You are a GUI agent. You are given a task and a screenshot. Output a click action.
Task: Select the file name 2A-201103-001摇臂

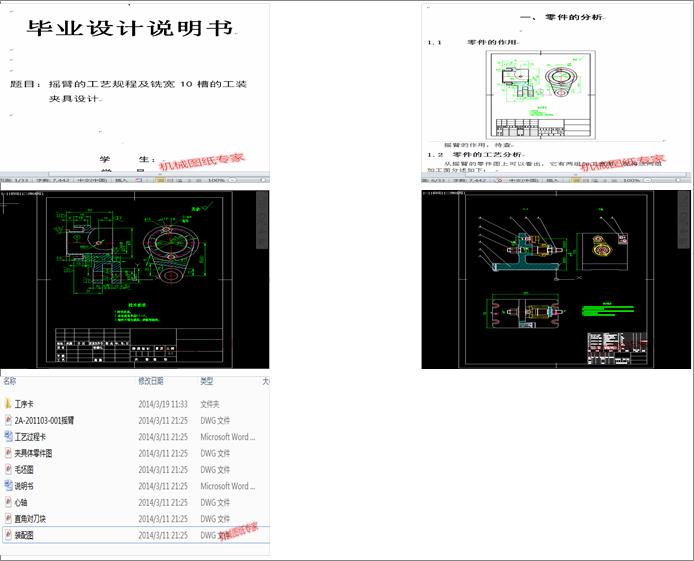coord(44,420)
